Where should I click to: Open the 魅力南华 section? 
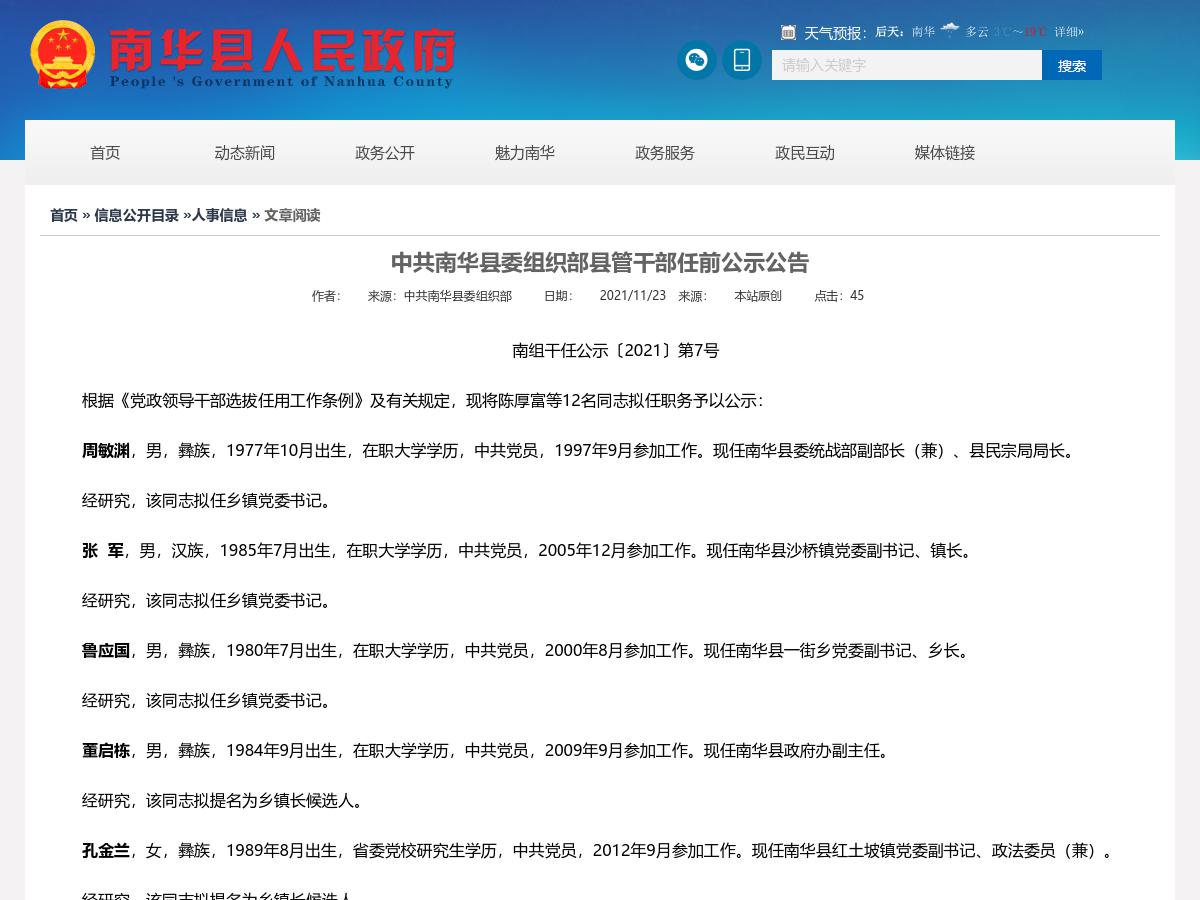pos(524,153)
